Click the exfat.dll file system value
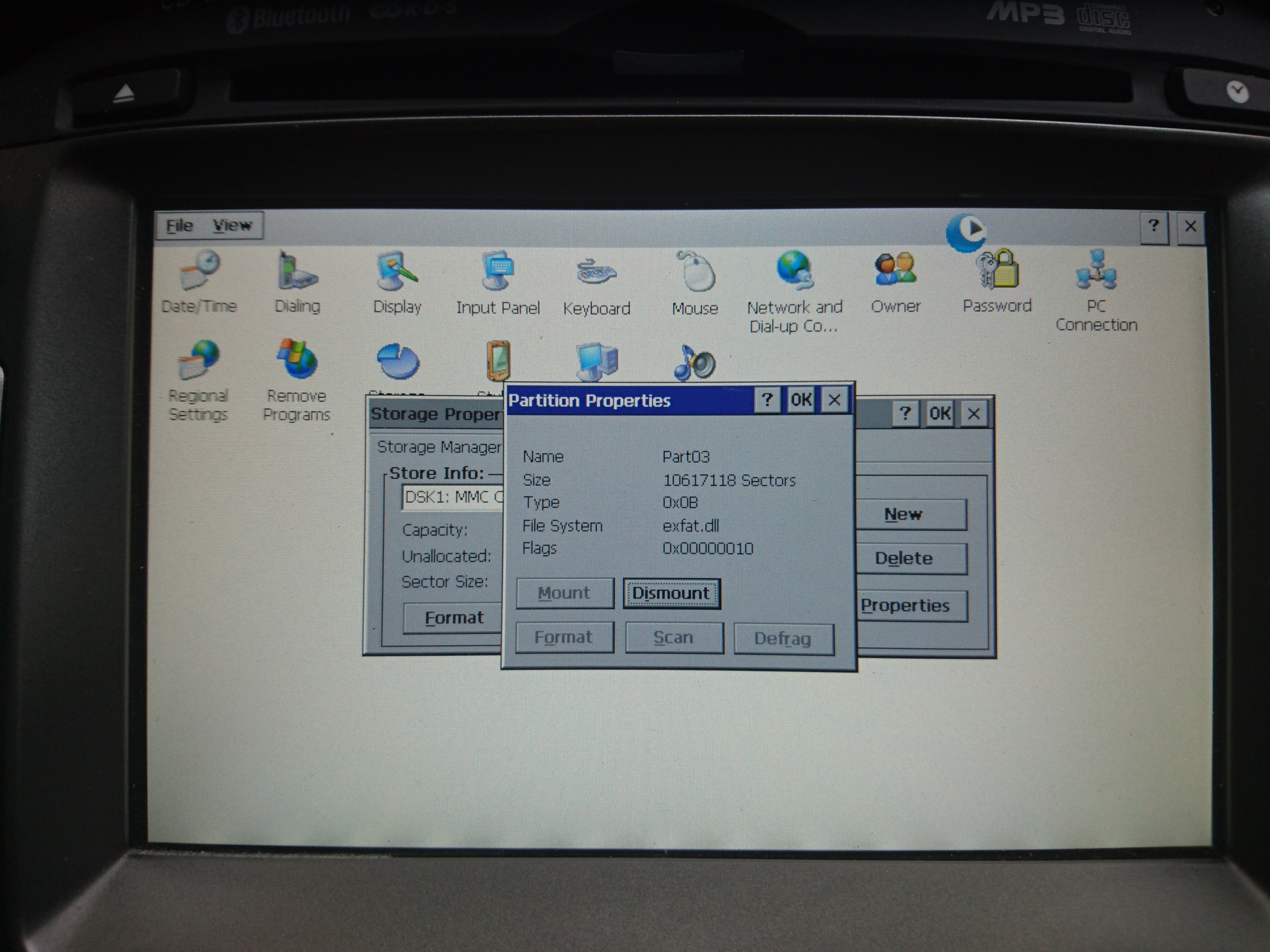The image size is (1270, 952). click(691, 526)
